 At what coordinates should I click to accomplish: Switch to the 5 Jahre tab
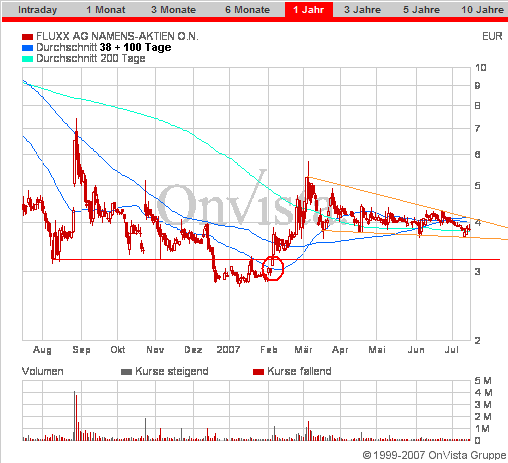click(421, 10)
